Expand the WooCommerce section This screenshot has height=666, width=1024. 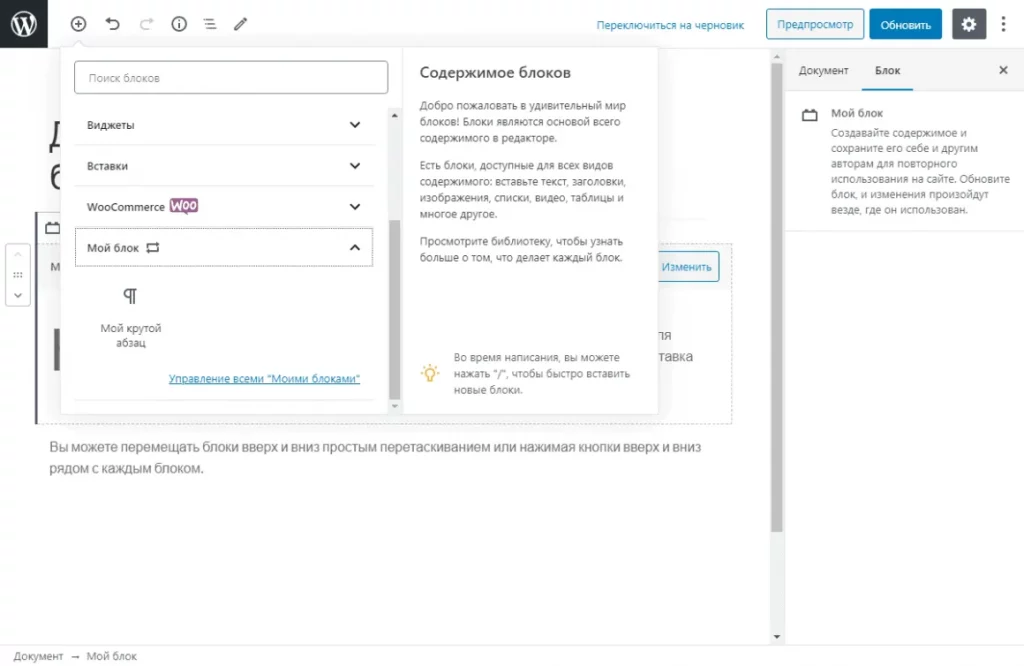[224, 207]
